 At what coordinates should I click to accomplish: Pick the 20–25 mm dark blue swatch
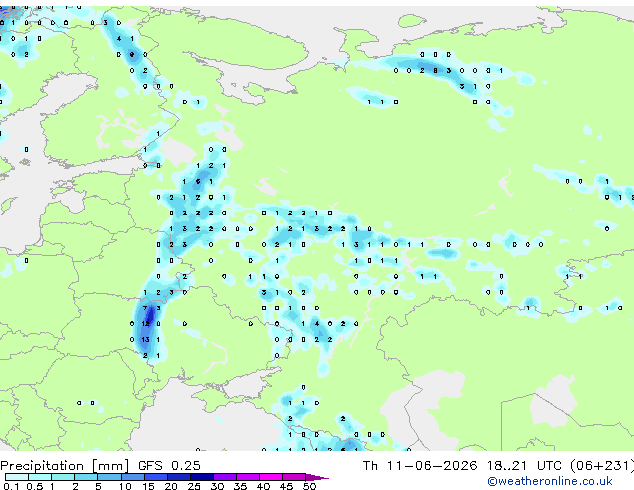179,477
